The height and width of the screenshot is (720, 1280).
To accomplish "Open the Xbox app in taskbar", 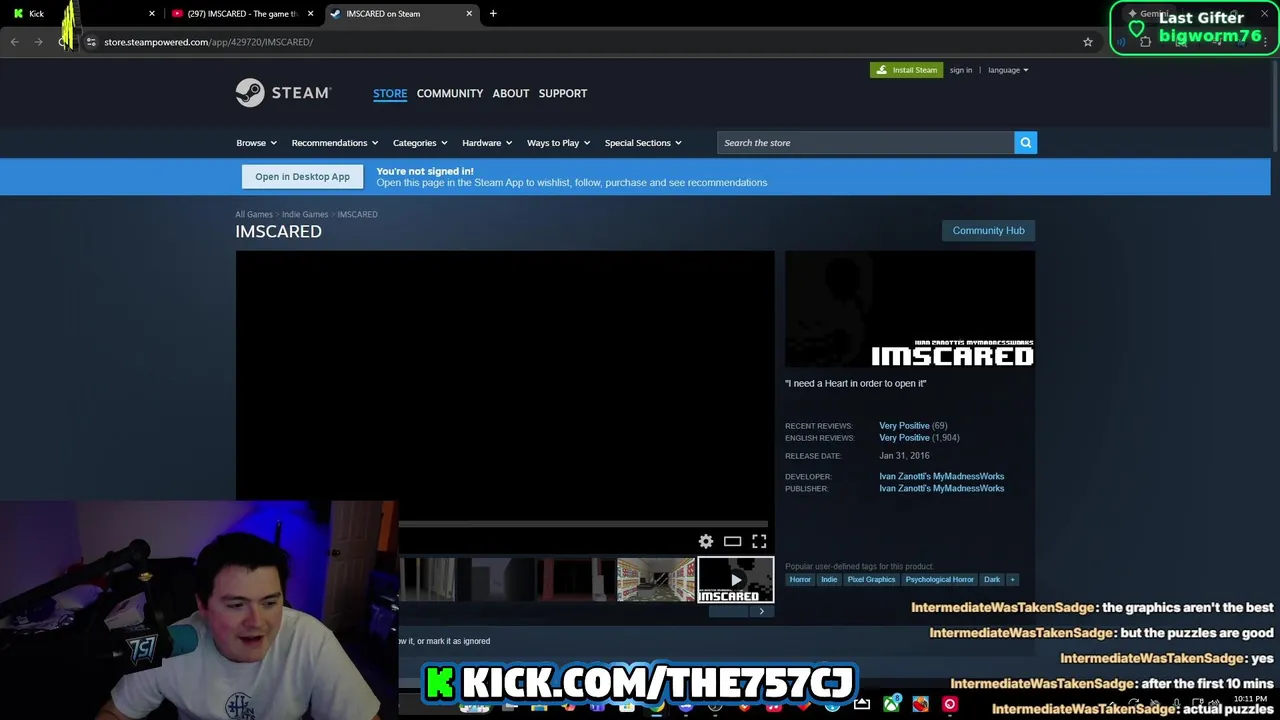I will [x=891, y=704].
